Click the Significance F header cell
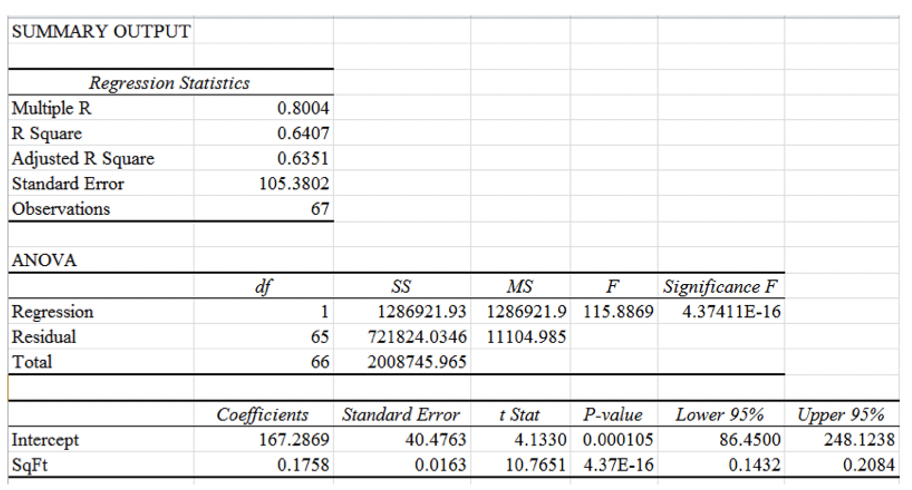Screen dimensions: 912x490 click(x=721, y=286)
